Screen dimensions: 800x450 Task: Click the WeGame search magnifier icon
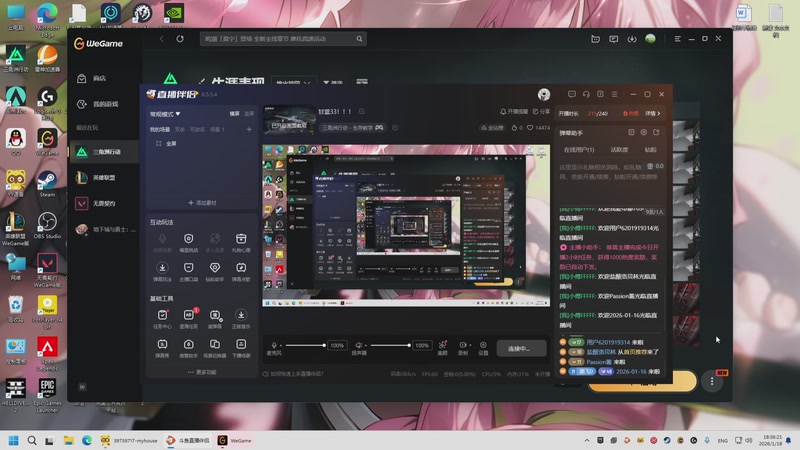[x=359, y=39]
